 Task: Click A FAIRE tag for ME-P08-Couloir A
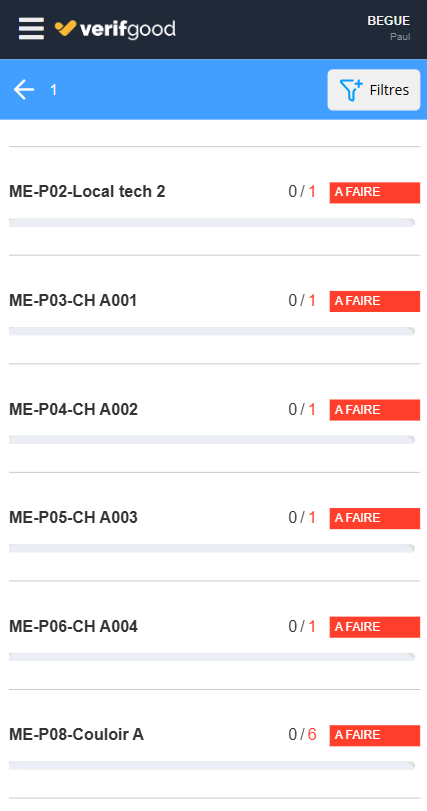[x=375, y=735]
